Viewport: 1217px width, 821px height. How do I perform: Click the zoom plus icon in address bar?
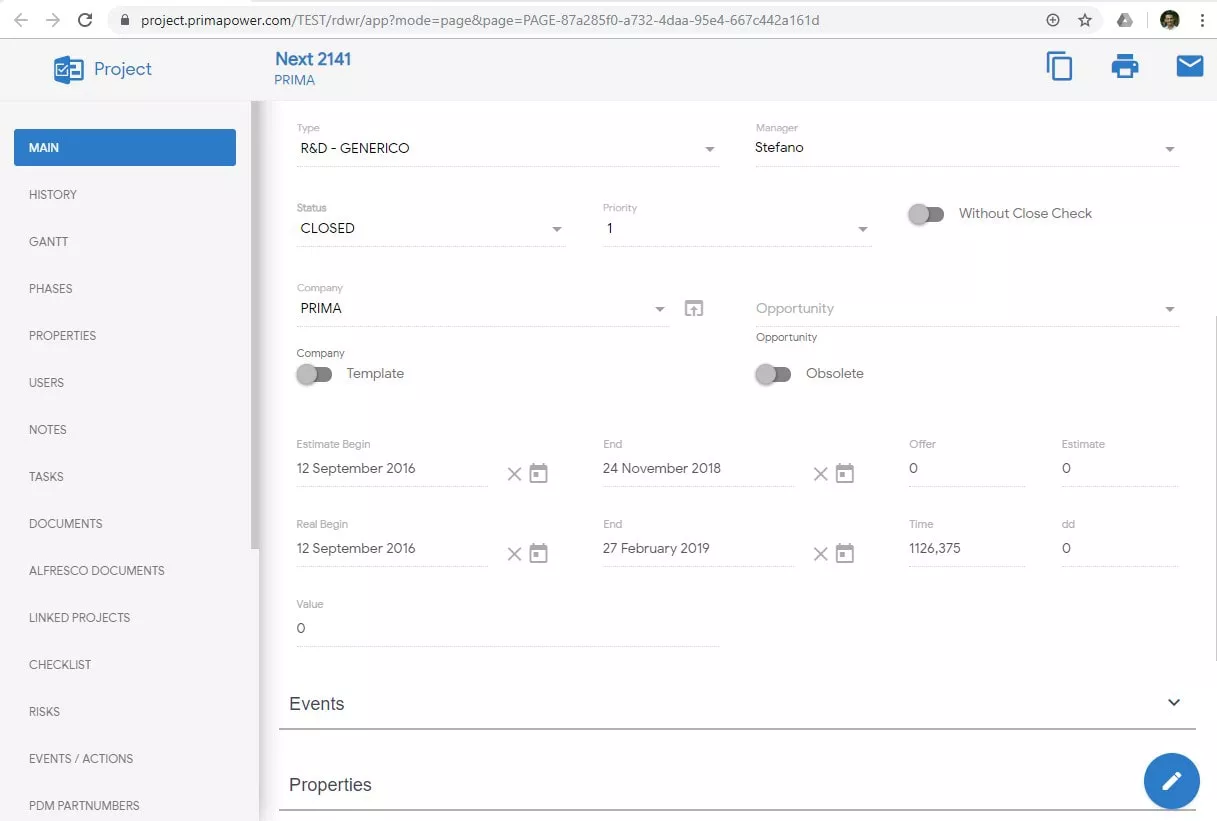coord(1053,20)
